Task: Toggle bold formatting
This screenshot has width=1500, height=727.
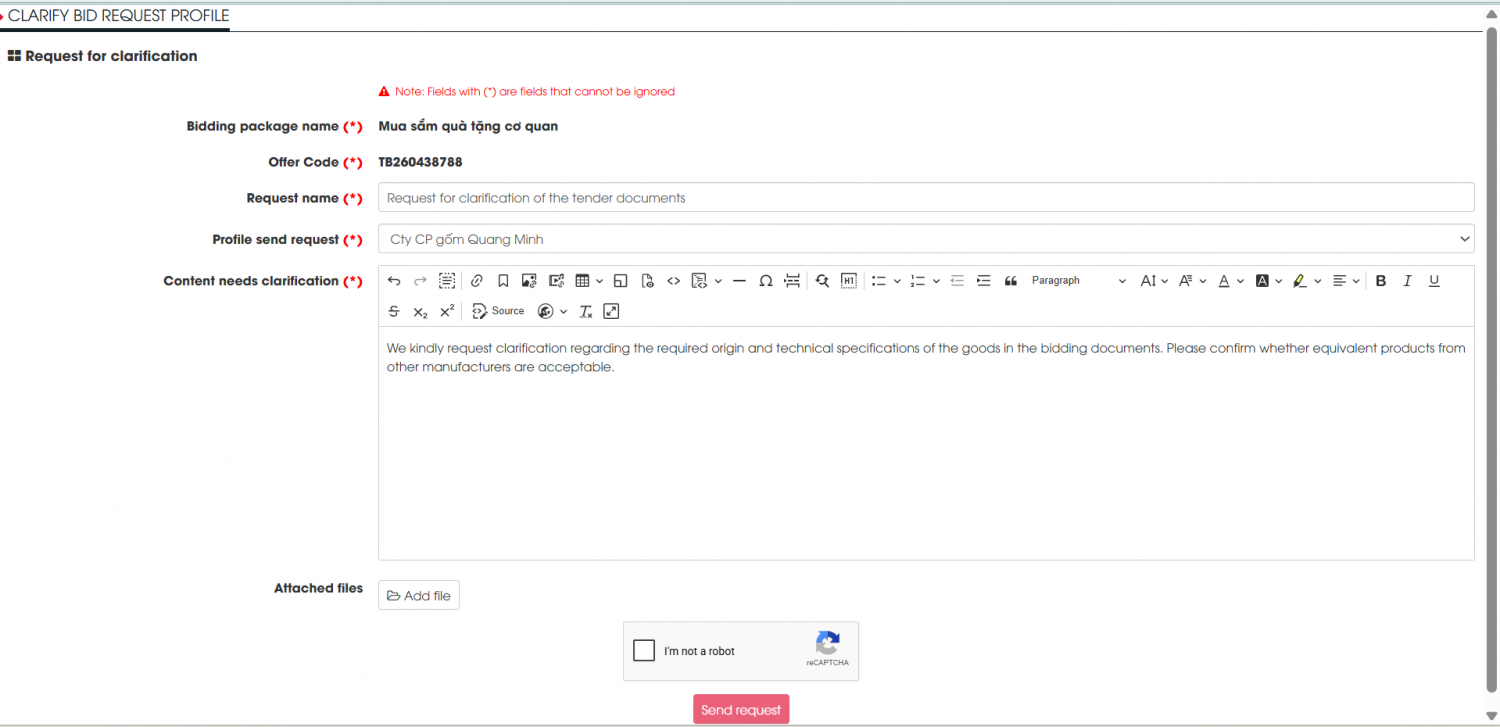Action: 1380,281
